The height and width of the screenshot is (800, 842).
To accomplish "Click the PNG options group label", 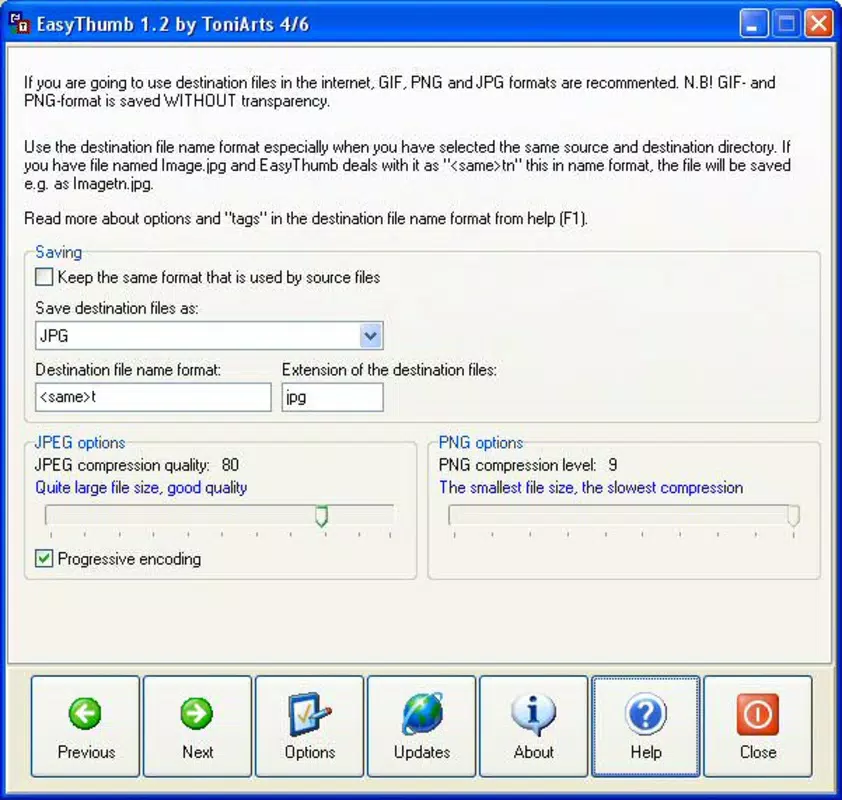I will (481, 442).
